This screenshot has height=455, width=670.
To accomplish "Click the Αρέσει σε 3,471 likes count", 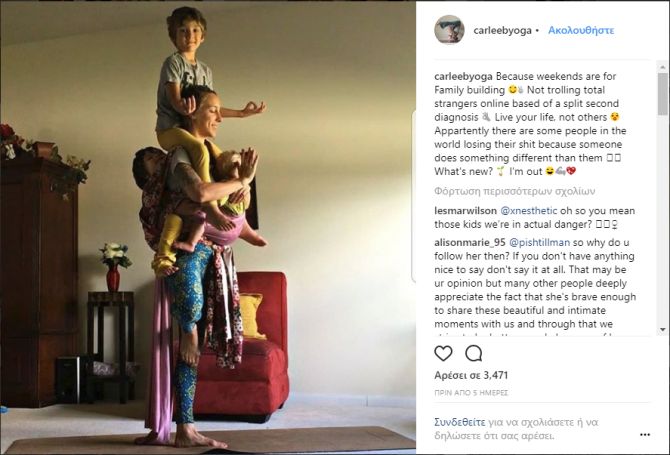I will click(x=471, y=375).
